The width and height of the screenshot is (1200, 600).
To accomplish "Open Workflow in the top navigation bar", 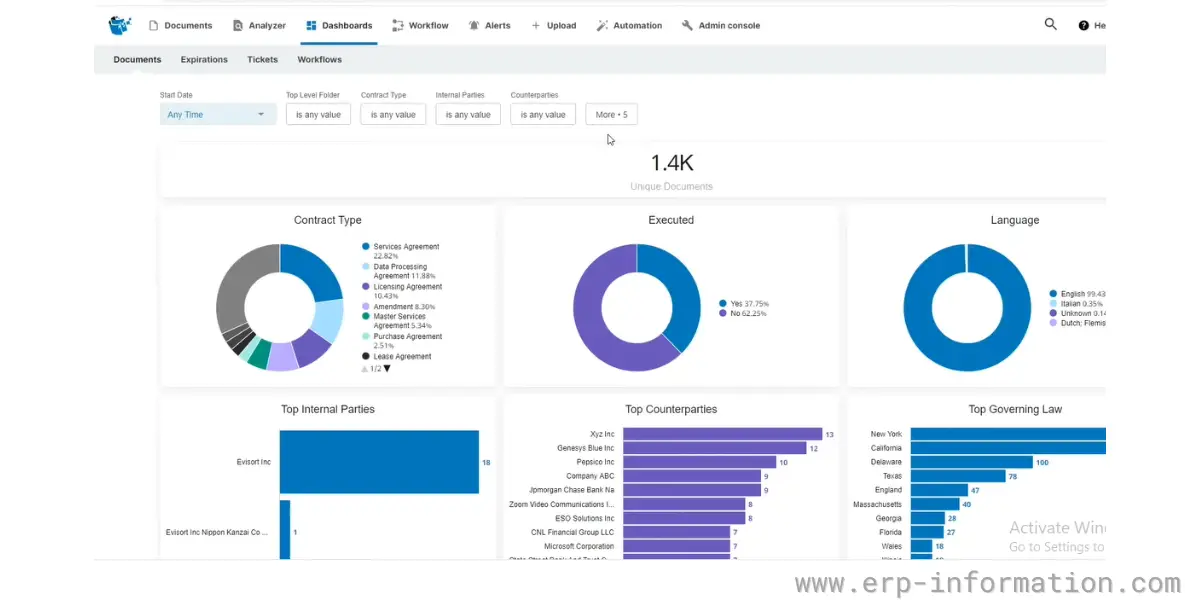I will [420, 25].
